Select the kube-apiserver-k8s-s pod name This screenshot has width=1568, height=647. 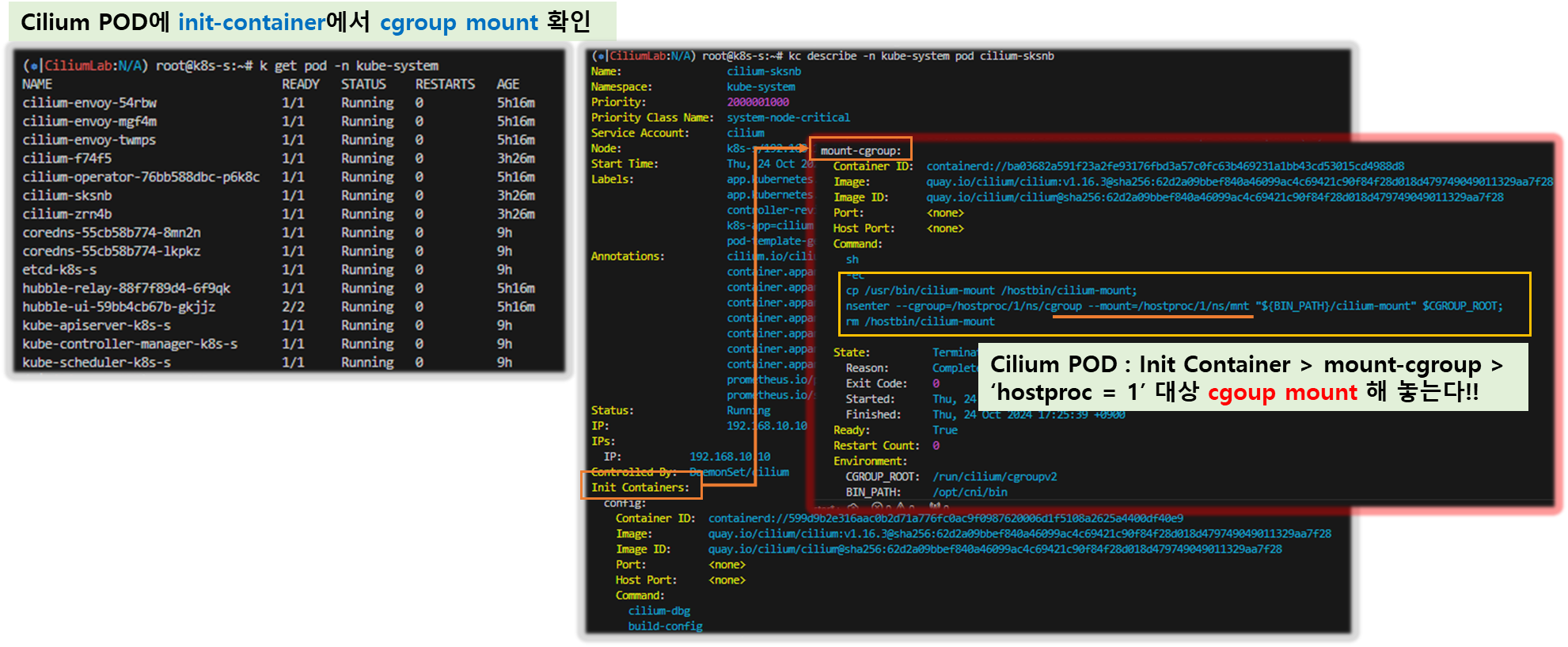[97, 325]
